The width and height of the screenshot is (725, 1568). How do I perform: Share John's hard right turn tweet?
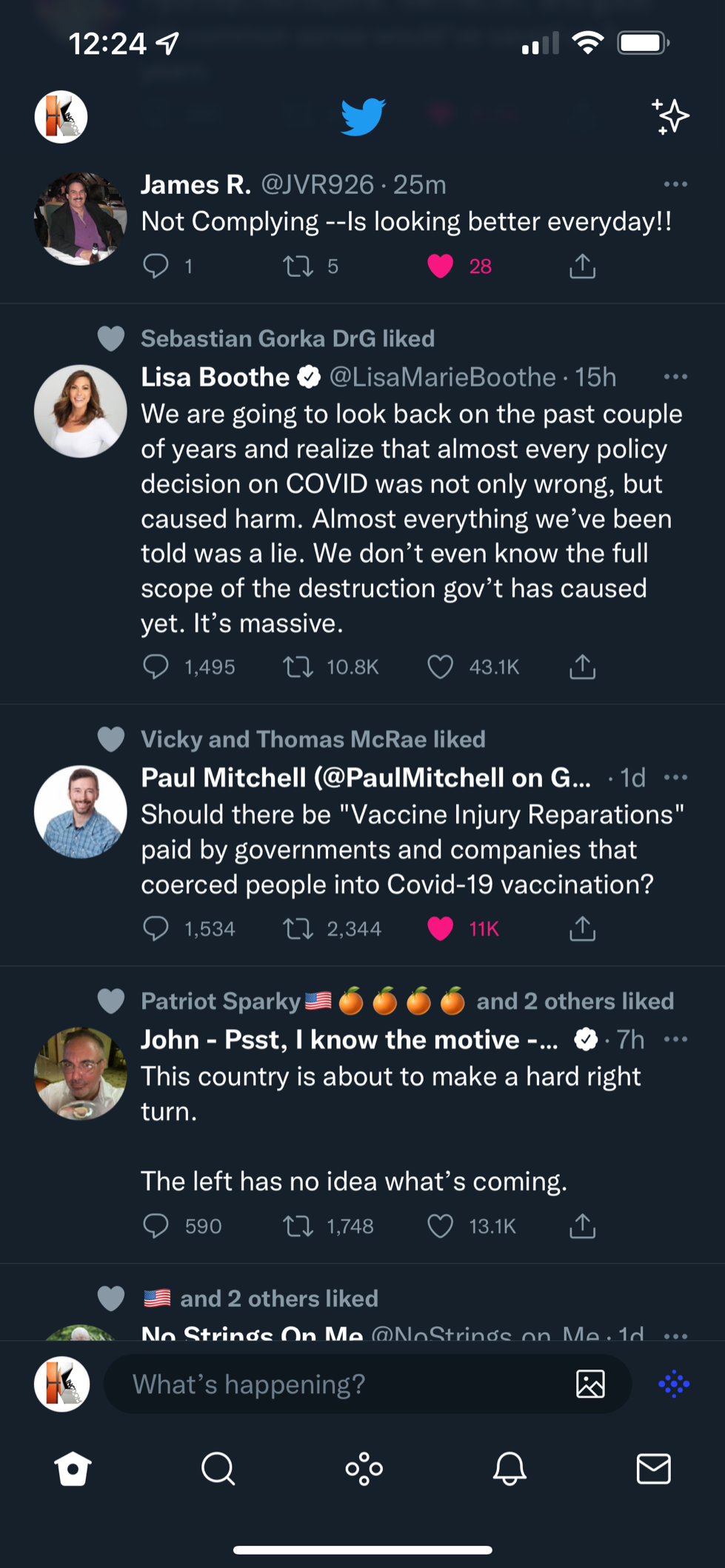coord(583,1226)
